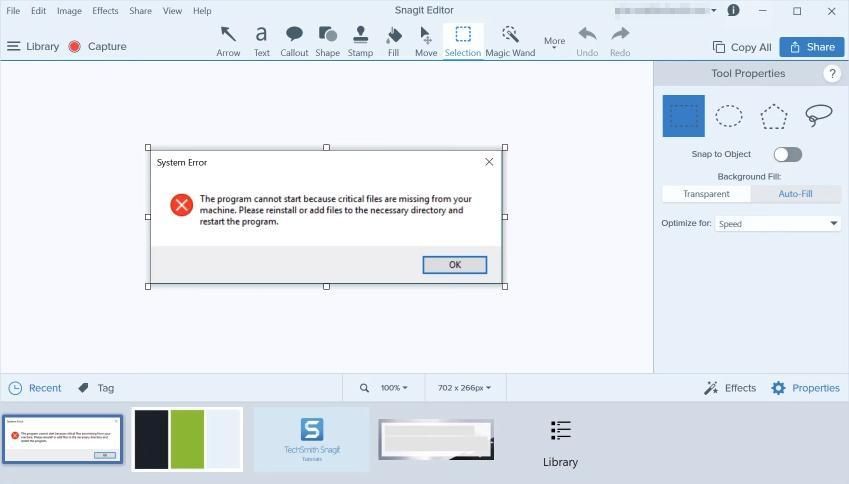Open the 100% zoom level dropdown
The image size is (849, 484).
(x=393, y=388)
